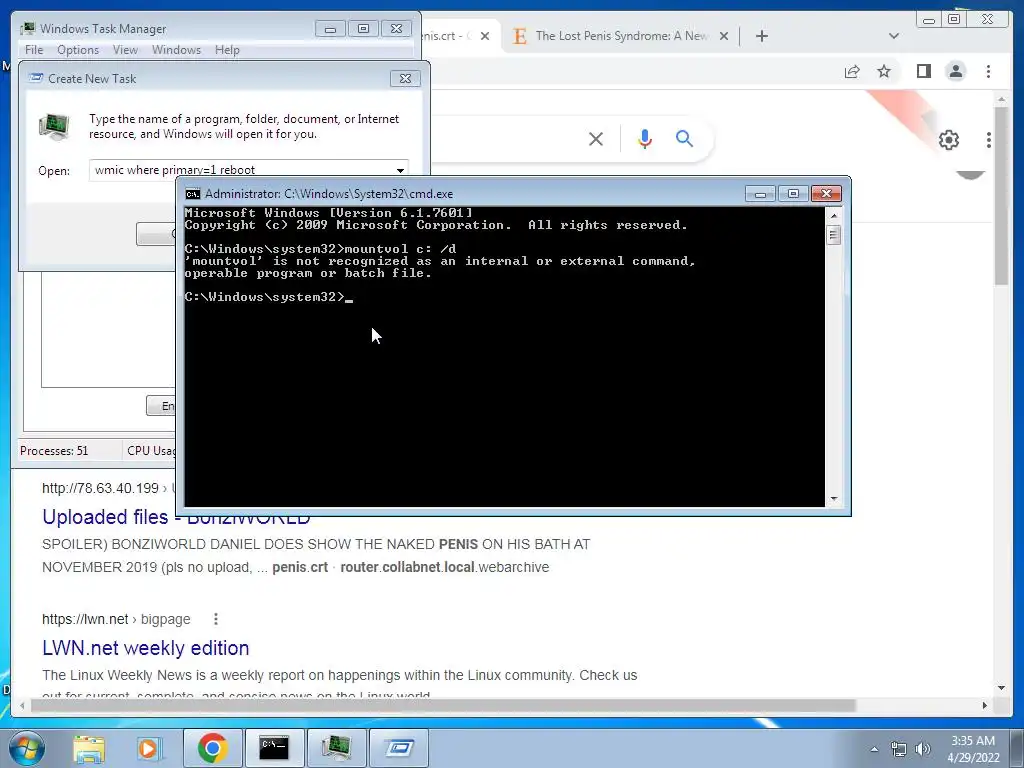Screen dimensions: 1024x768
Task: Open Task Manager File menu
Action: point(34,50)
